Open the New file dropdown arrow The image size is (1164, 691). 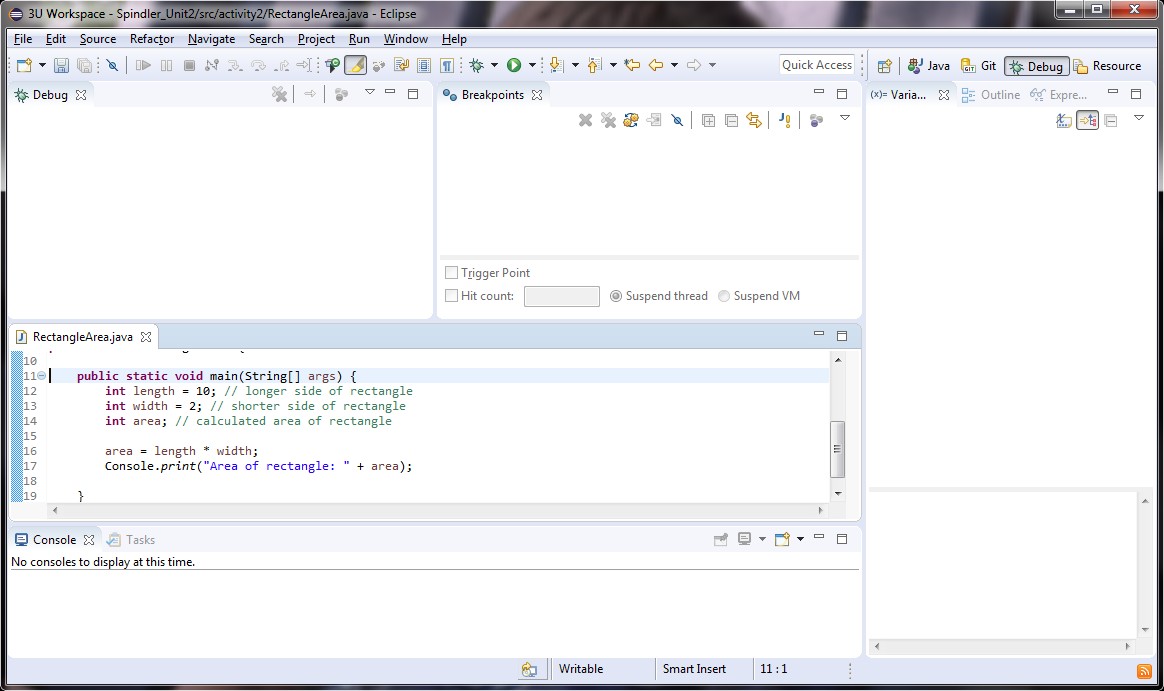42,65
